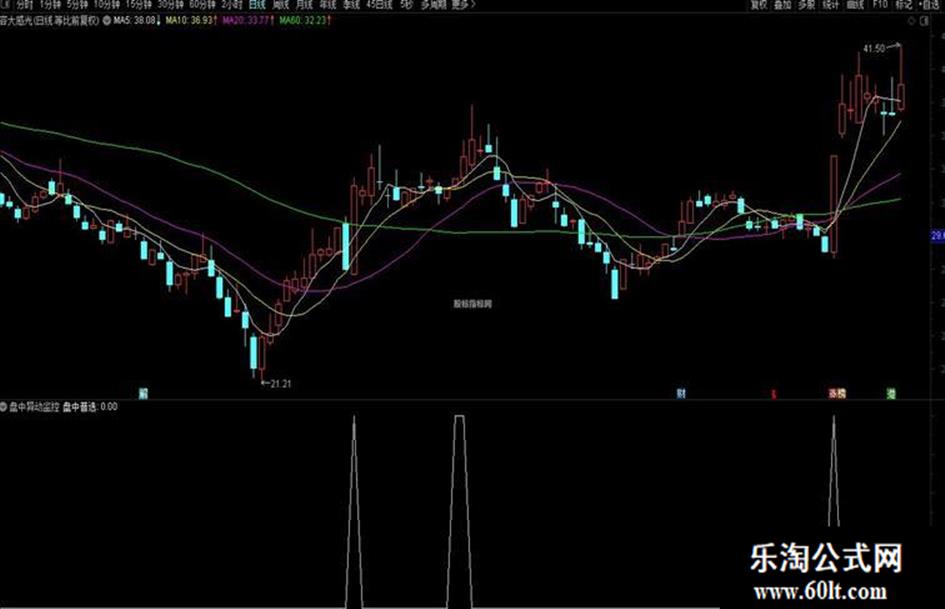The width and height of the screenshot is (945, 609).
Task: Open the 复权 adjustment menu
Action: pos(759,4)
